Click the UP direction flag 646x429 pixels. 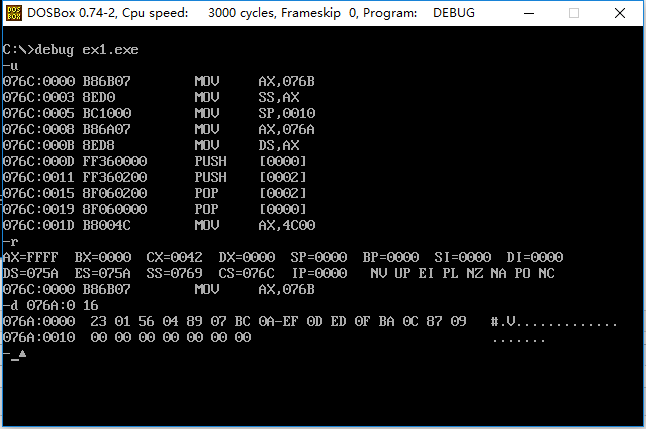[403, 274]
